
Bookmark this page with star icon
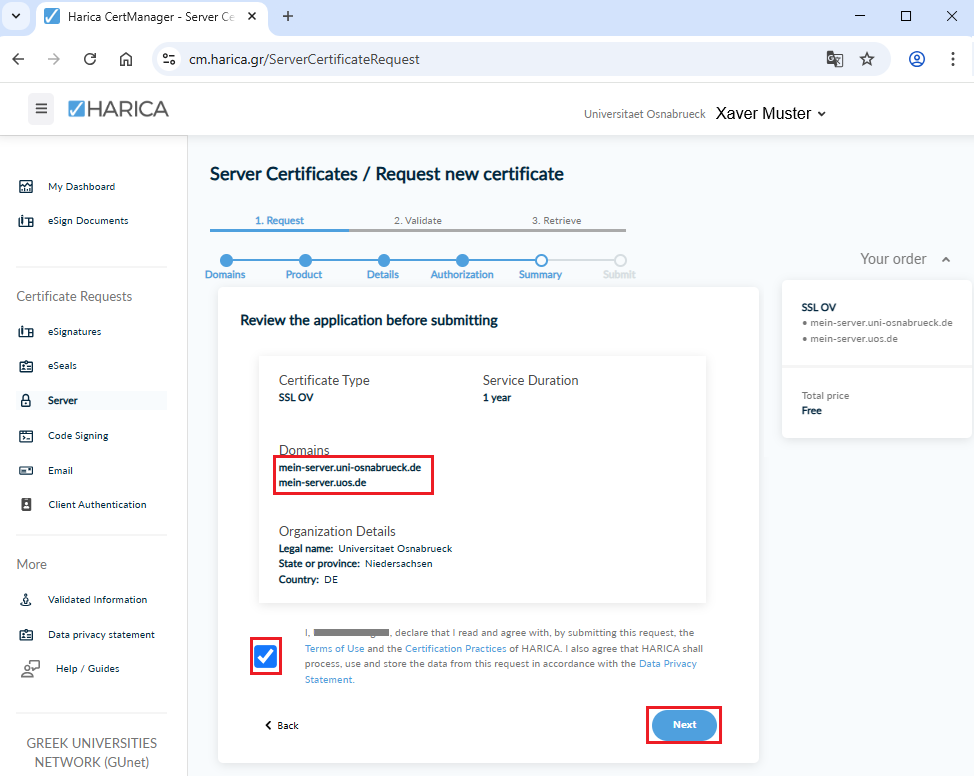[x=867, y=59]
